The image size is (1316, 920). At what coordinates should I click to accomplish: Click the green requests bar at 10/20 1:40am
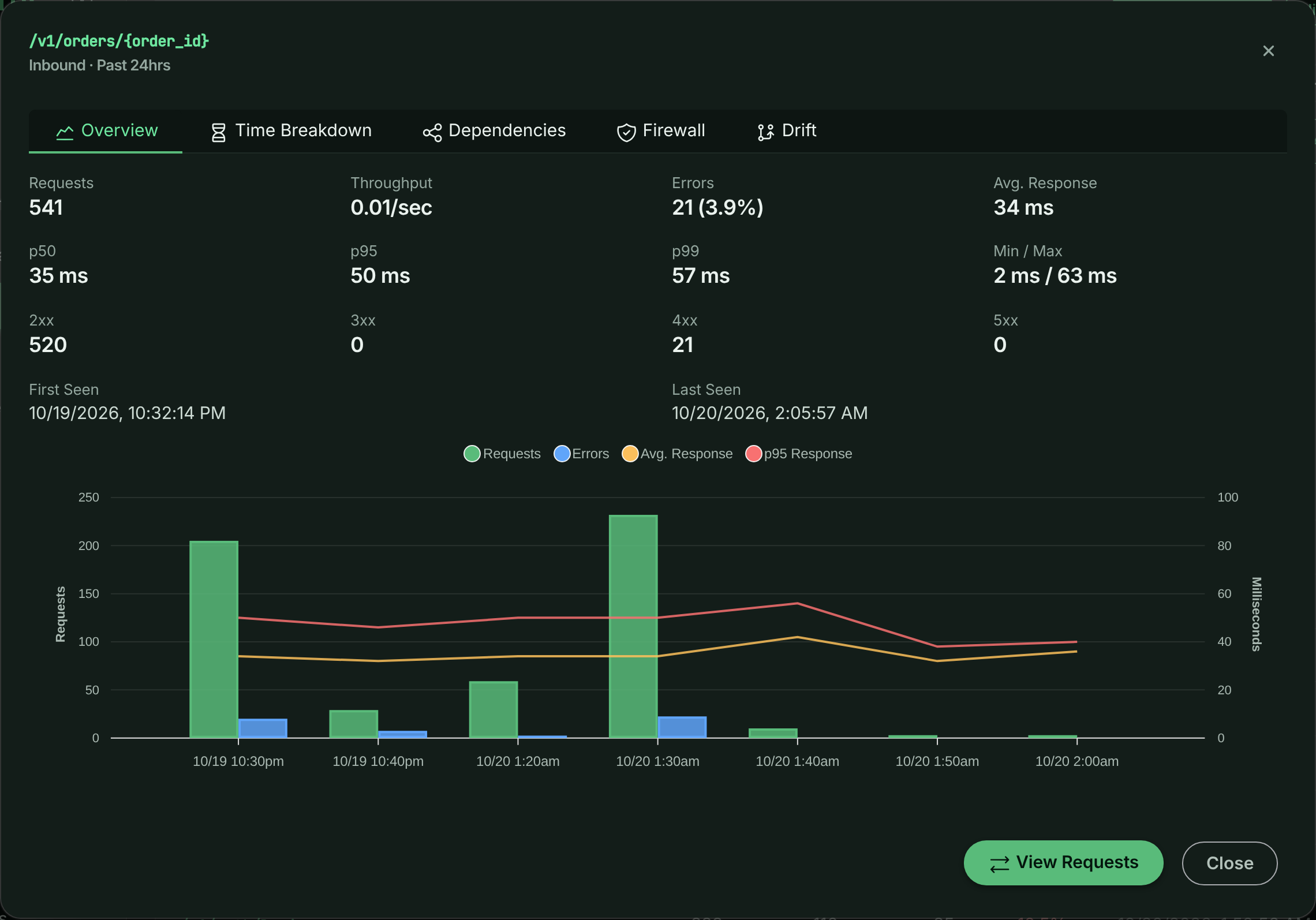[773, 733]
